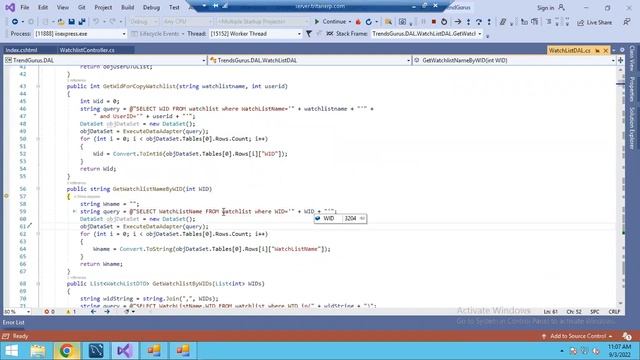Click the notifications icon in status bar
This screenshot has width=640, height=360.
(627, 336)
